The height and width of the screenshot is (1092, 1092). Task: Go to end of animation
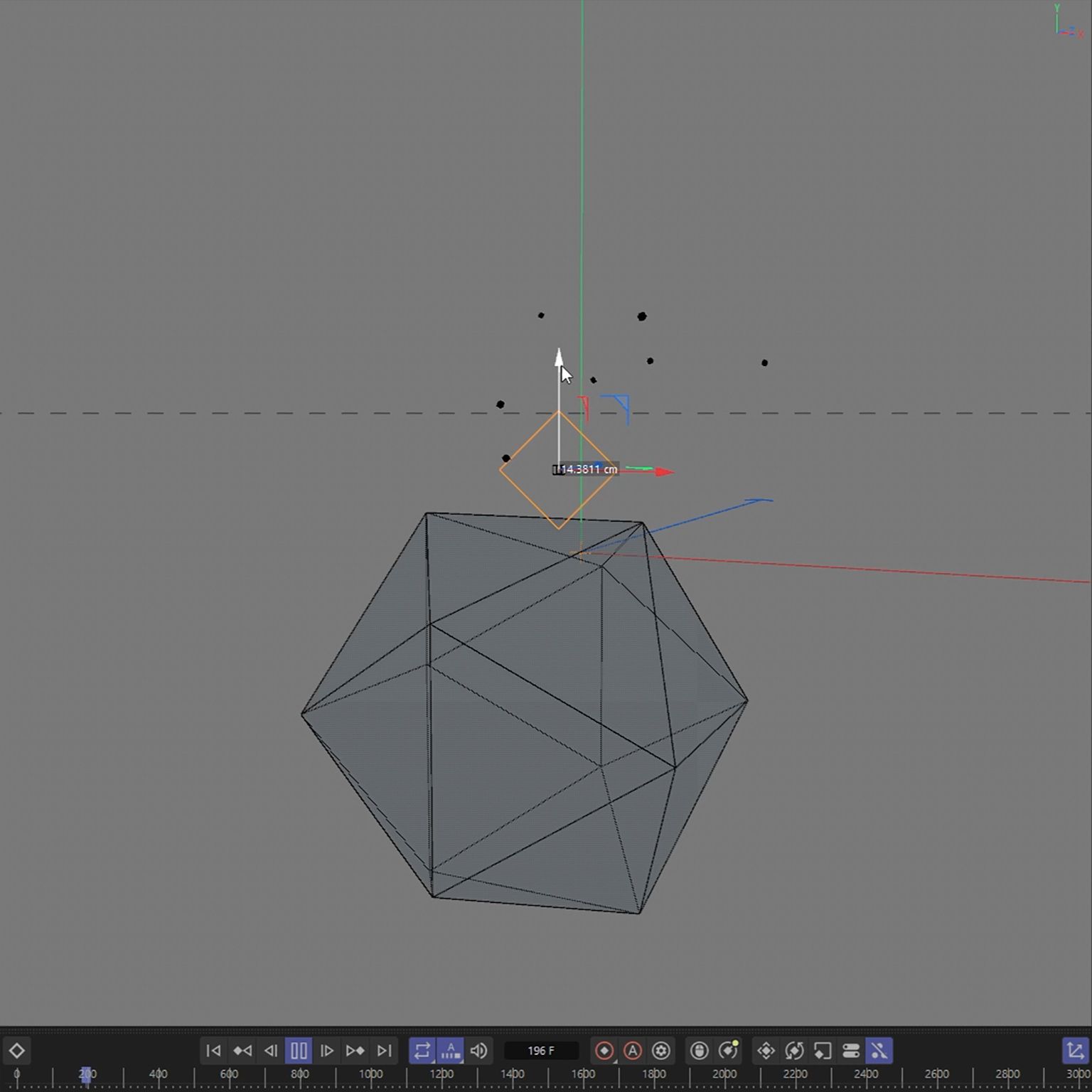point(384,1051)
